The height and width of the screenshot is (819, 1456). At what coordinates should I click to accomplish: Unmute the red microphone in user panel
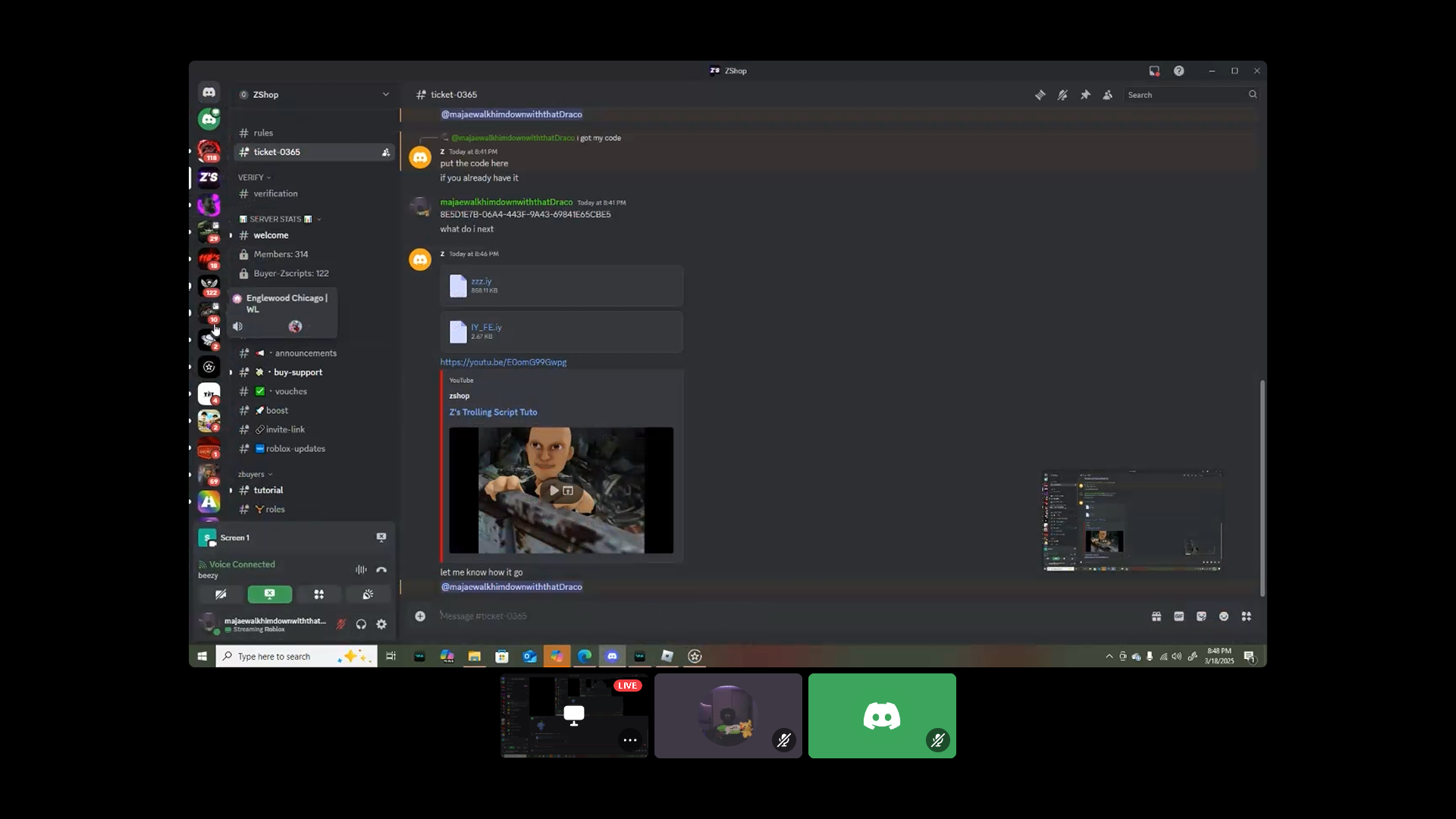341,624
